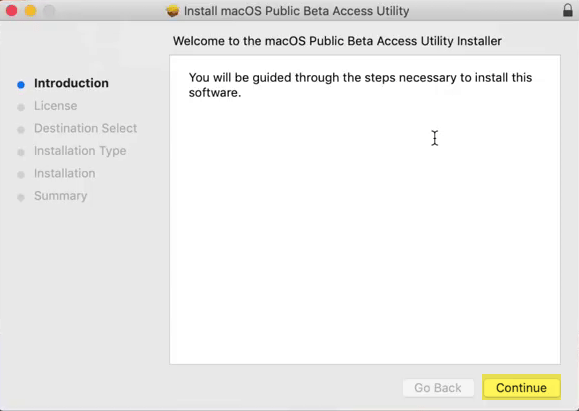This screenshot has height=411, width=579.
Task: Select the Installation Type step
Action: tap(80, 151)
